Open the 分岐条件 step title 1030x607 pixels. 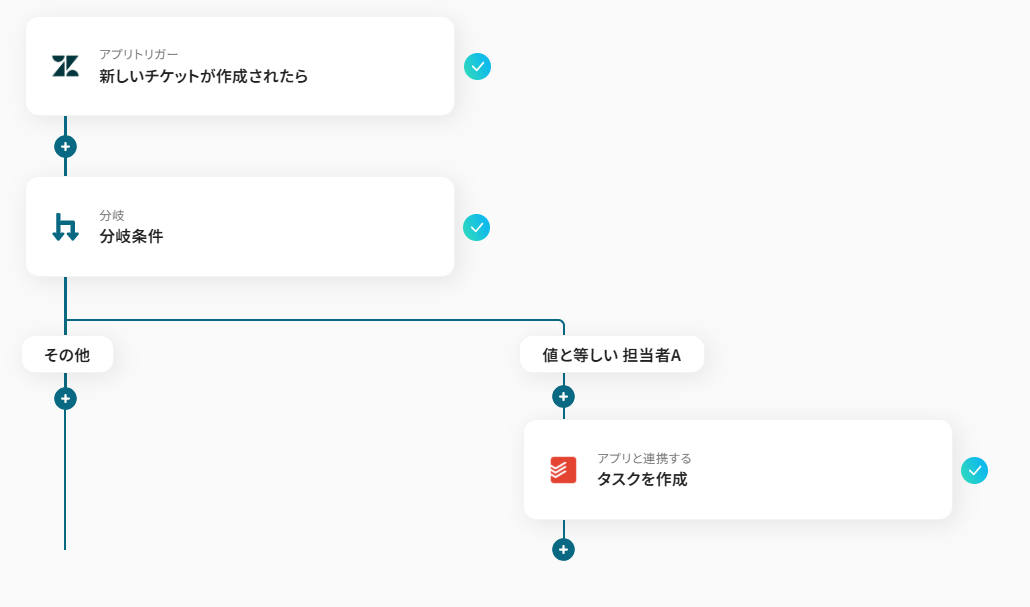pos(131,237)
